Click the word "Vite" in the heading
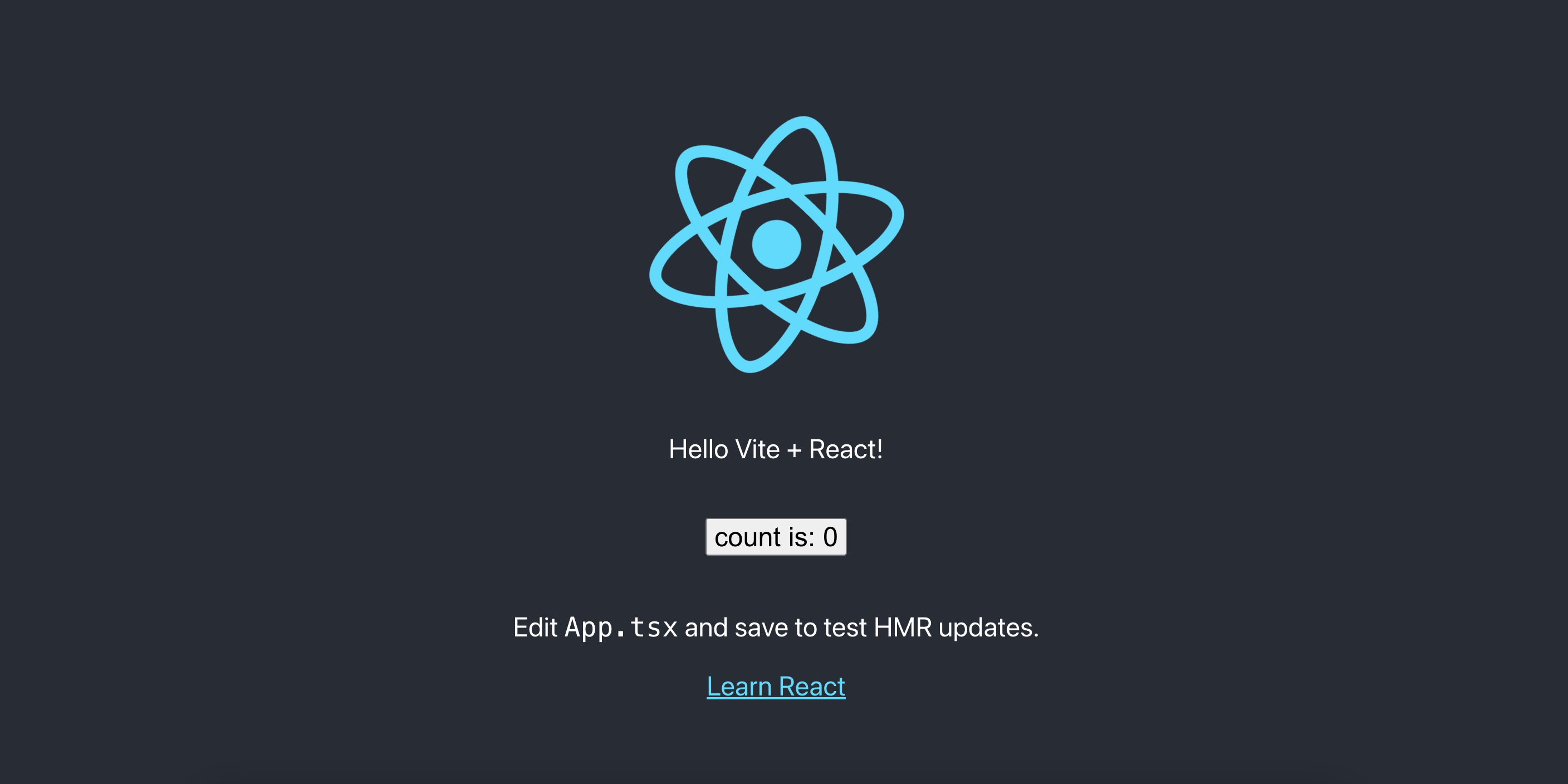This screenshot has height=784, width=1568. (x=757, y=450)
